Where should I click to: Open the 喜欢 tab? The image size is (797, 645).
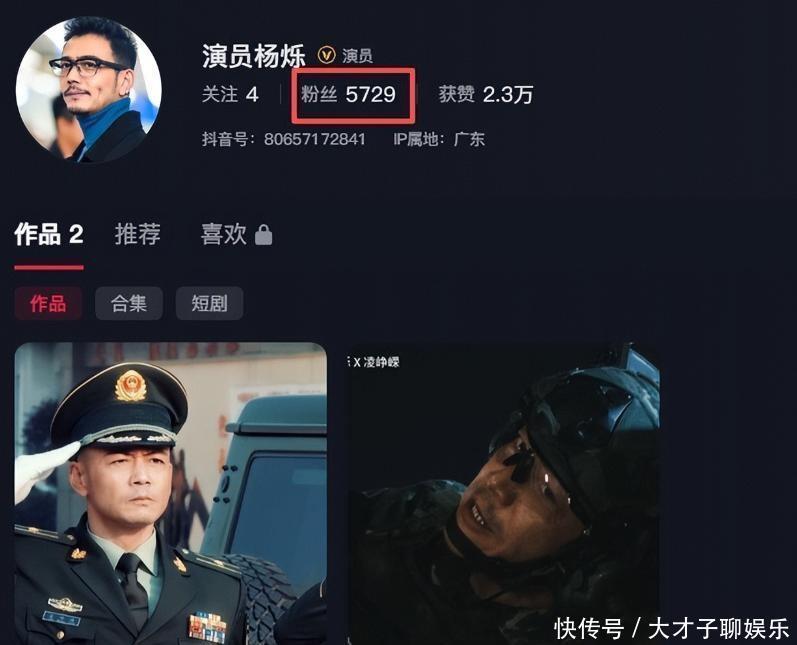coord(224,234)
